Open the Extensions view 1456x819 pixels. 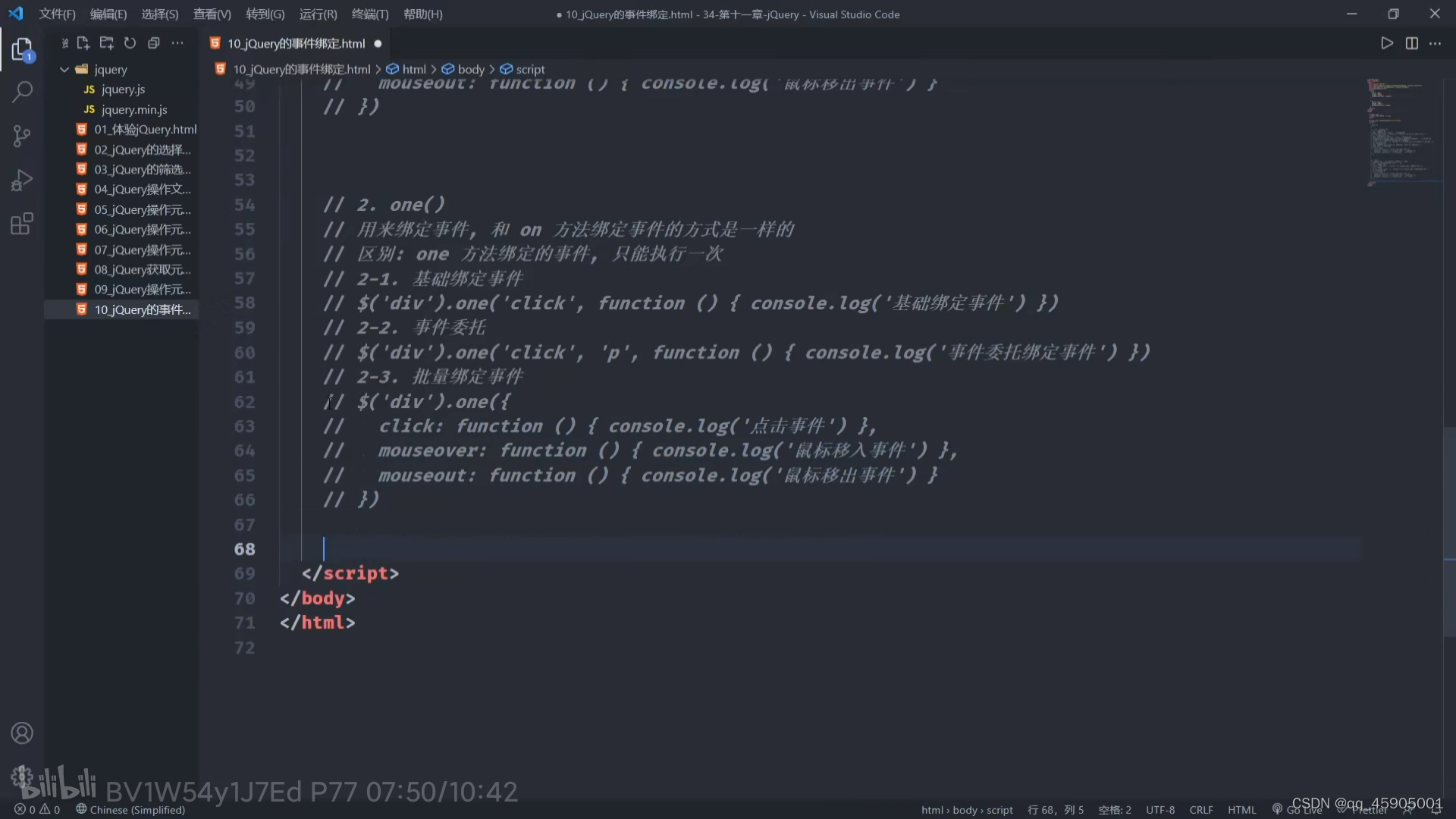22,224
